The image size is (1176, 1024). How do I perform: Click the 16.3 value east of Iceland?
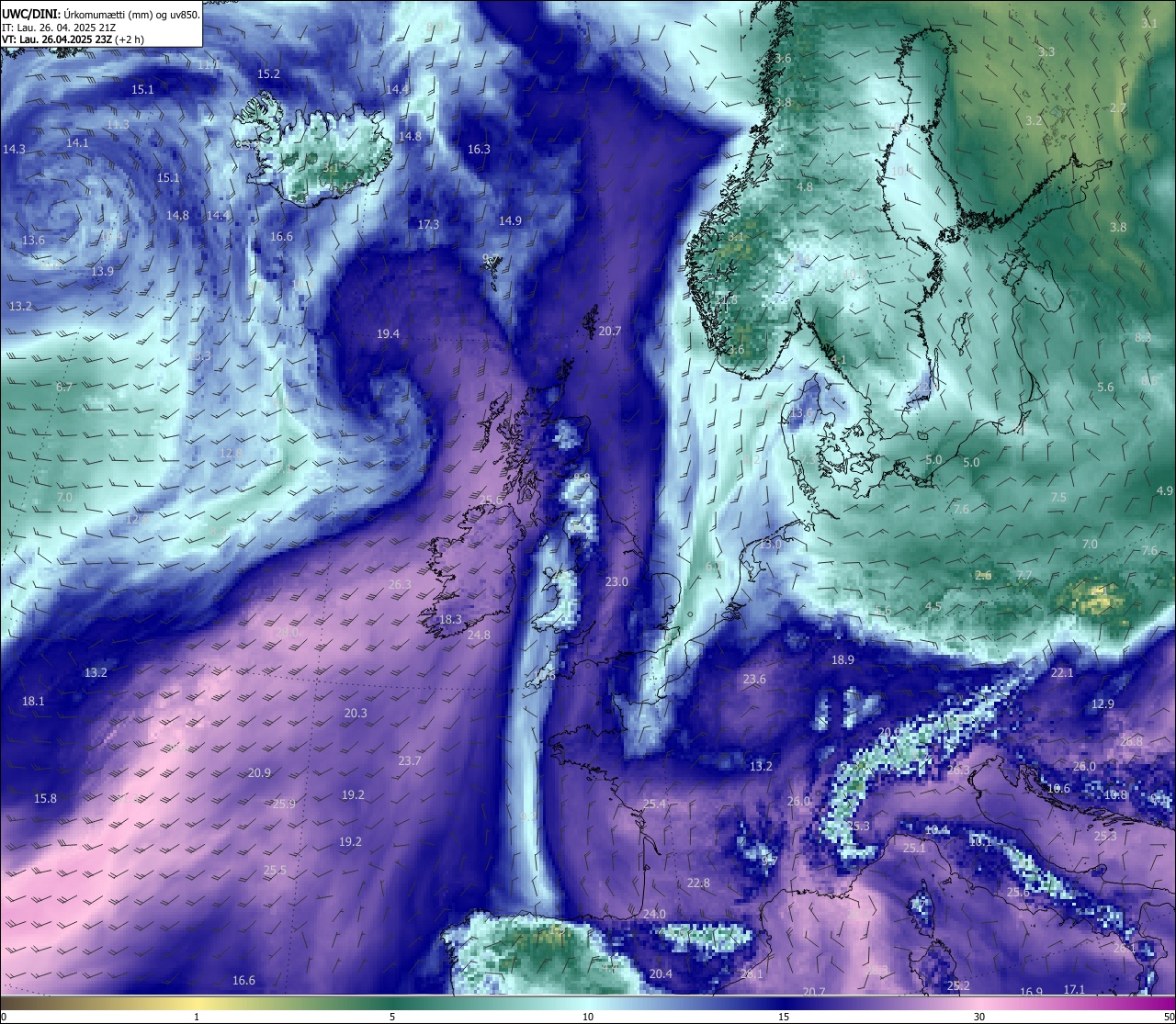[479, 149]
